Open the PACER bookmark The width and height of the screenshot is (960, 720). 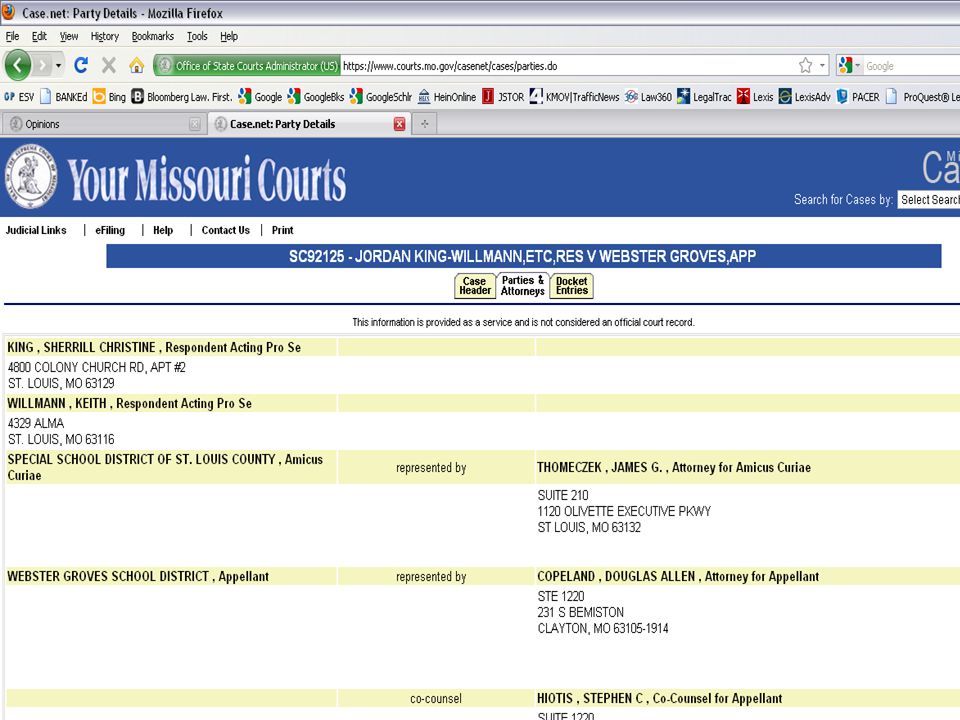[858, 97]
